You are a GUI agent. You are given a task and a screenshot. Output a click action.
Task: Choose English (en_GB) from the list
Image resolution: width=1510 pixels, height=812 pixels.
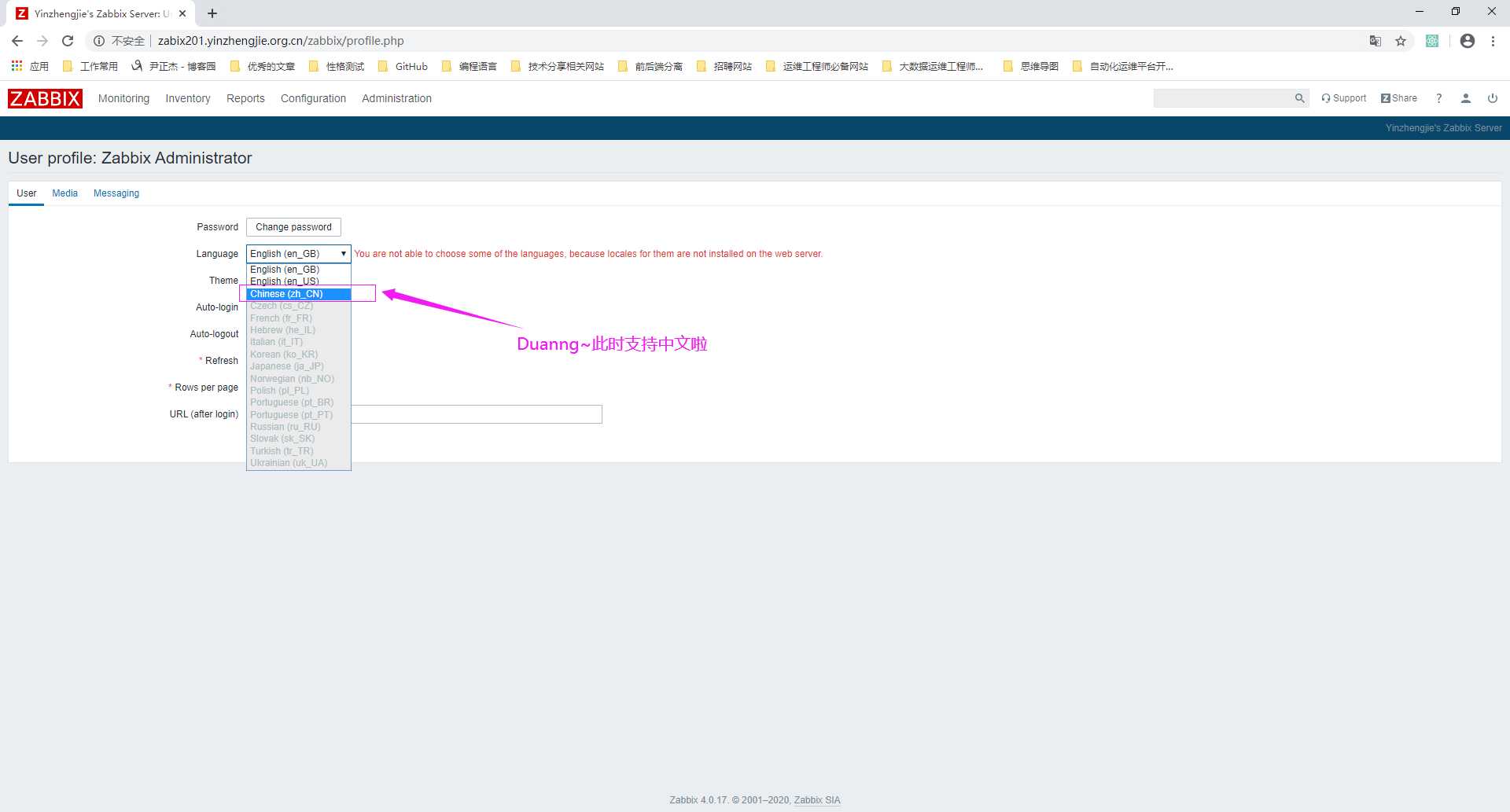[x=299, y=270]
